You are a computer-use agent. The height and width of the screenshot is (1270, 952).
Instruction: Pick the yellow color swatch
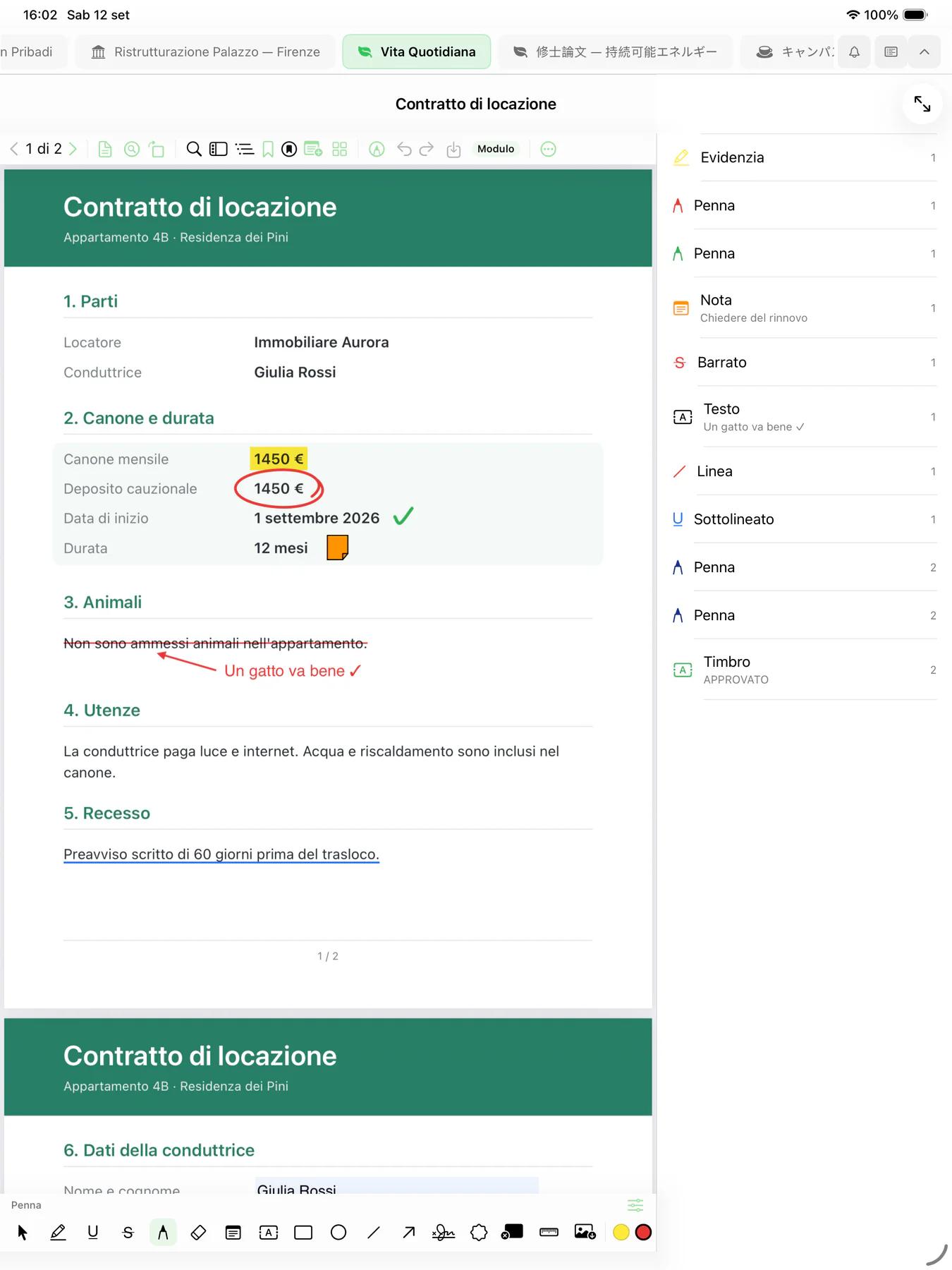(621, 1232)
